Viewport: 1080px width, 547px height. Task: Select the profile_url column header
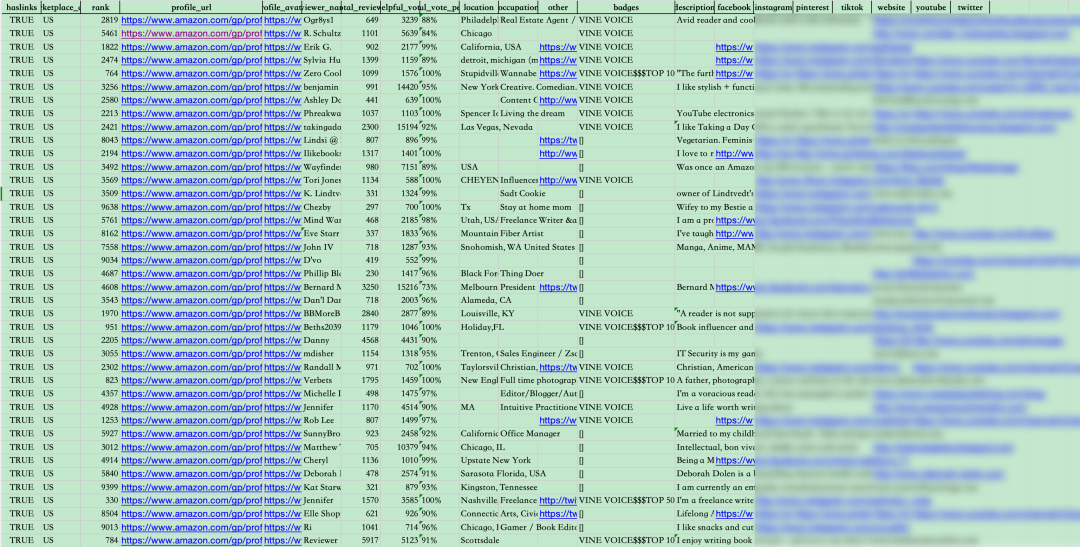[x=191, y=7]
